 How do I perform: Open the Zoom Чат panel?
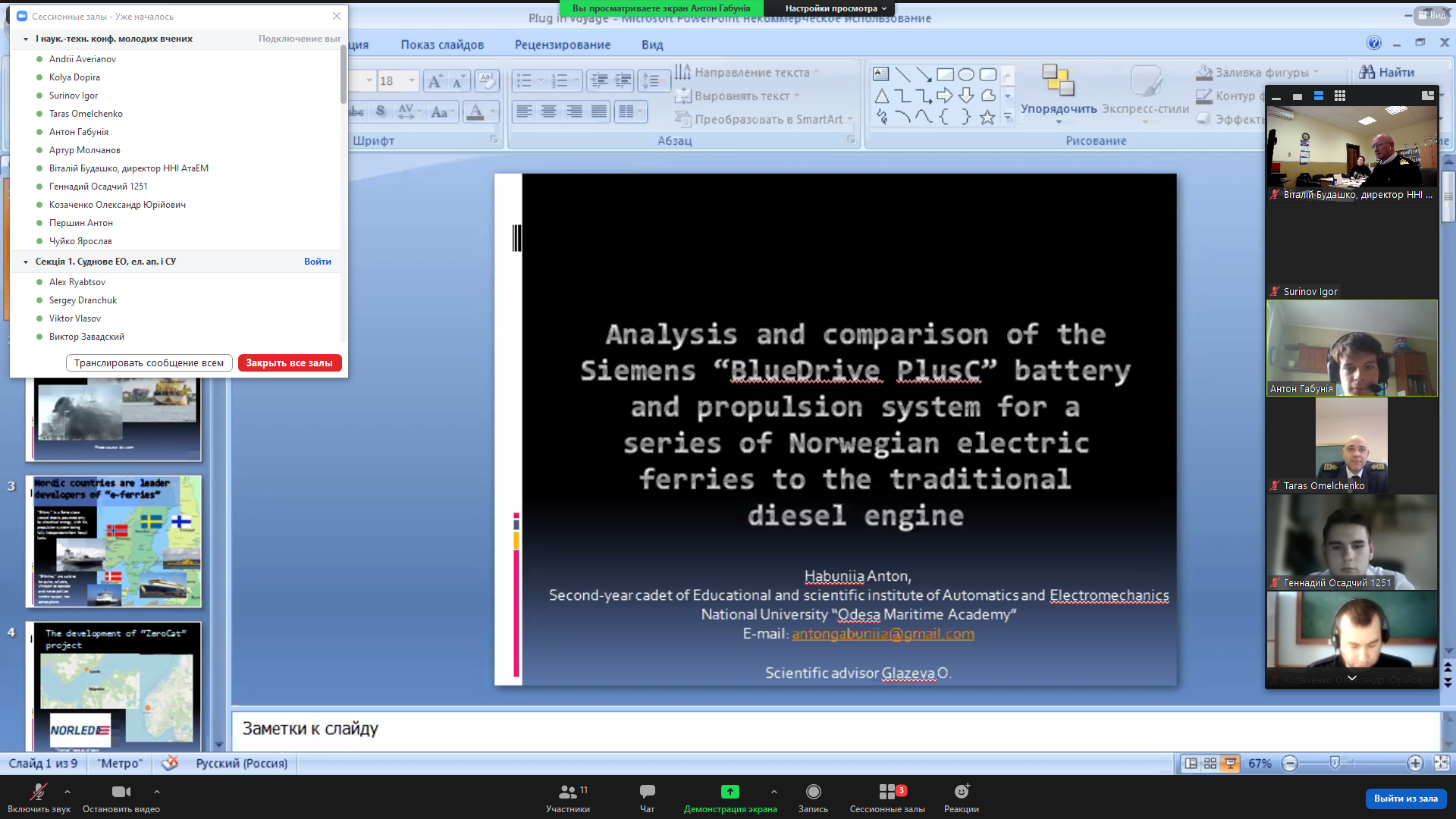pyautogui.click(x=647, y=798)
